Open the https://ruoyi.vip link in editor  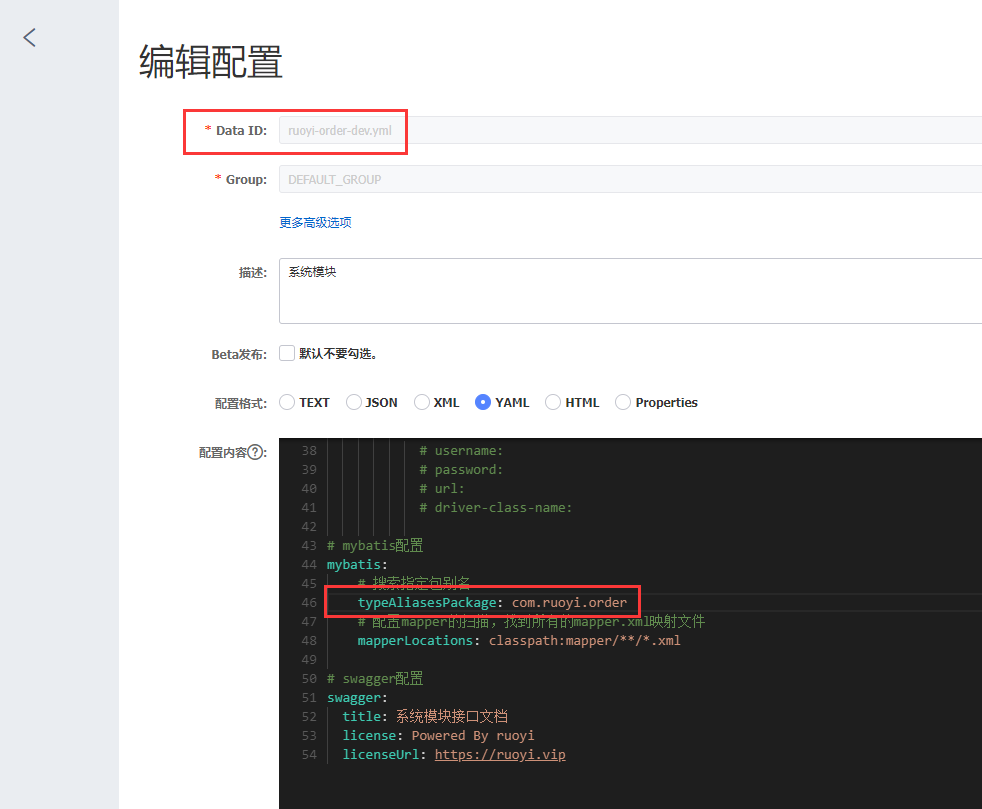point(500,755)
